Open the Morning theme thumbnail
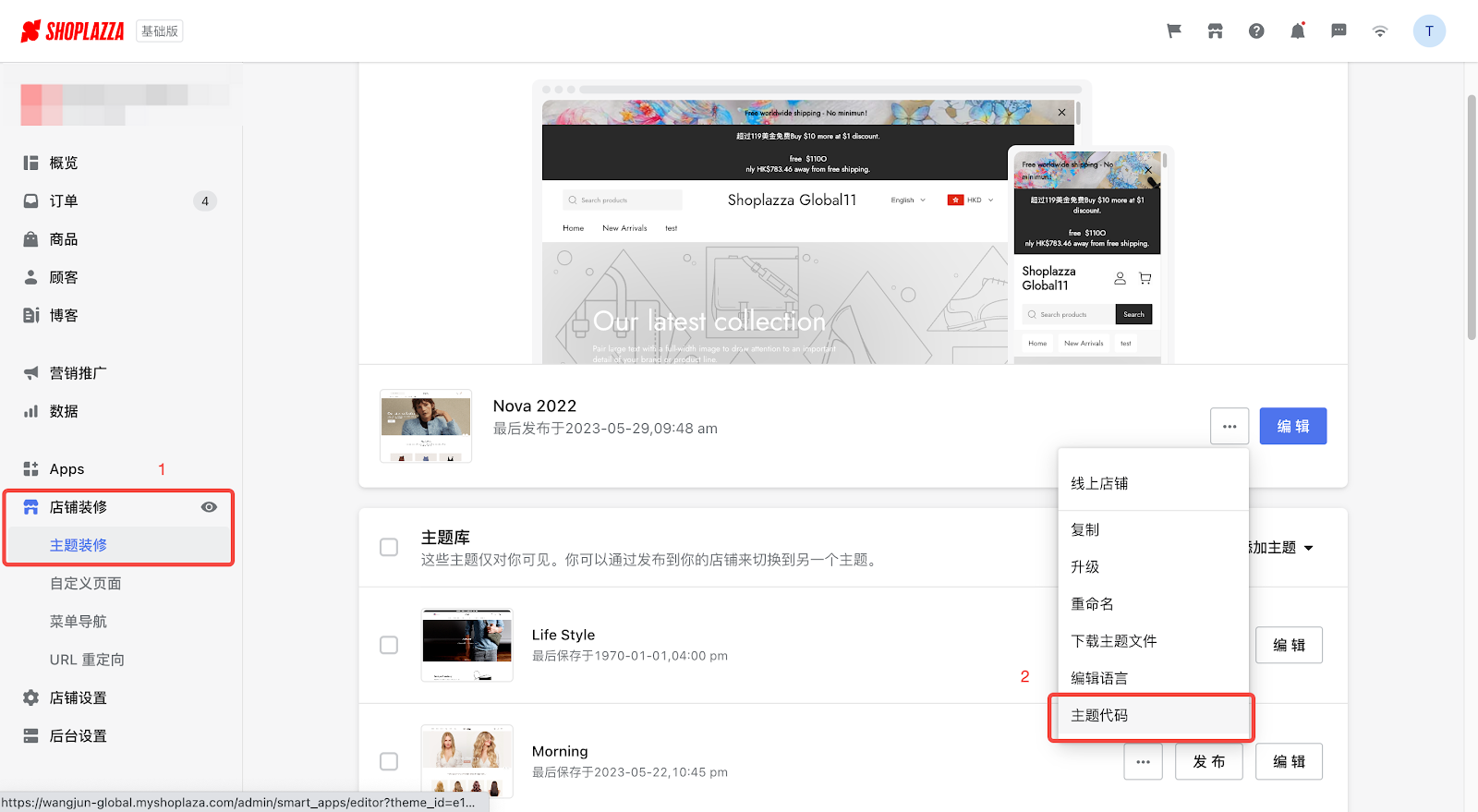1478x812 pixels. pyautogui.click(x=466, y=760)
